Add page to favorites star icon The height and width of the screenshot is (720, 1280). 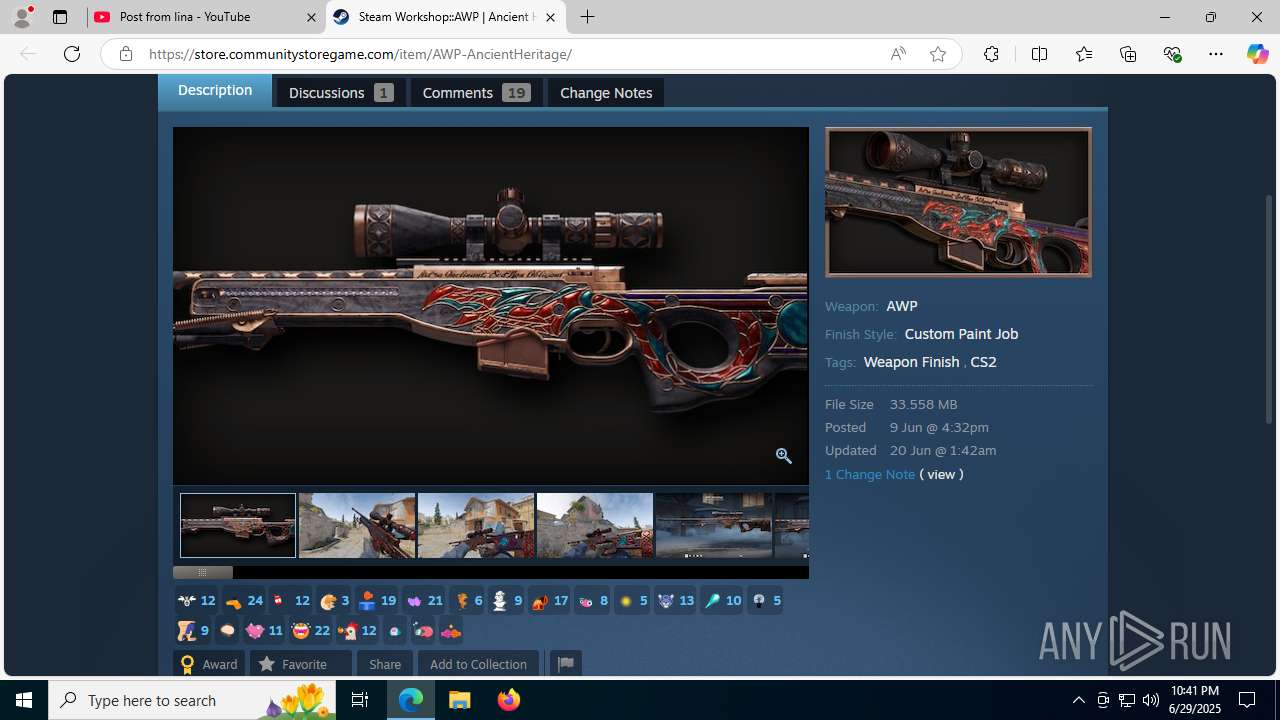938,54
